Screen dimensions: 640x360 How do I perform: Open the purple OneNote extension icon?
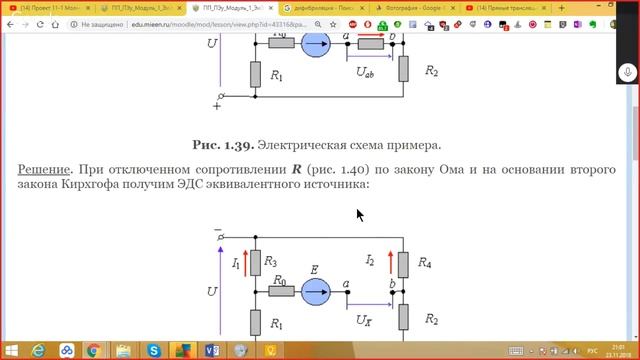(578, 24)
